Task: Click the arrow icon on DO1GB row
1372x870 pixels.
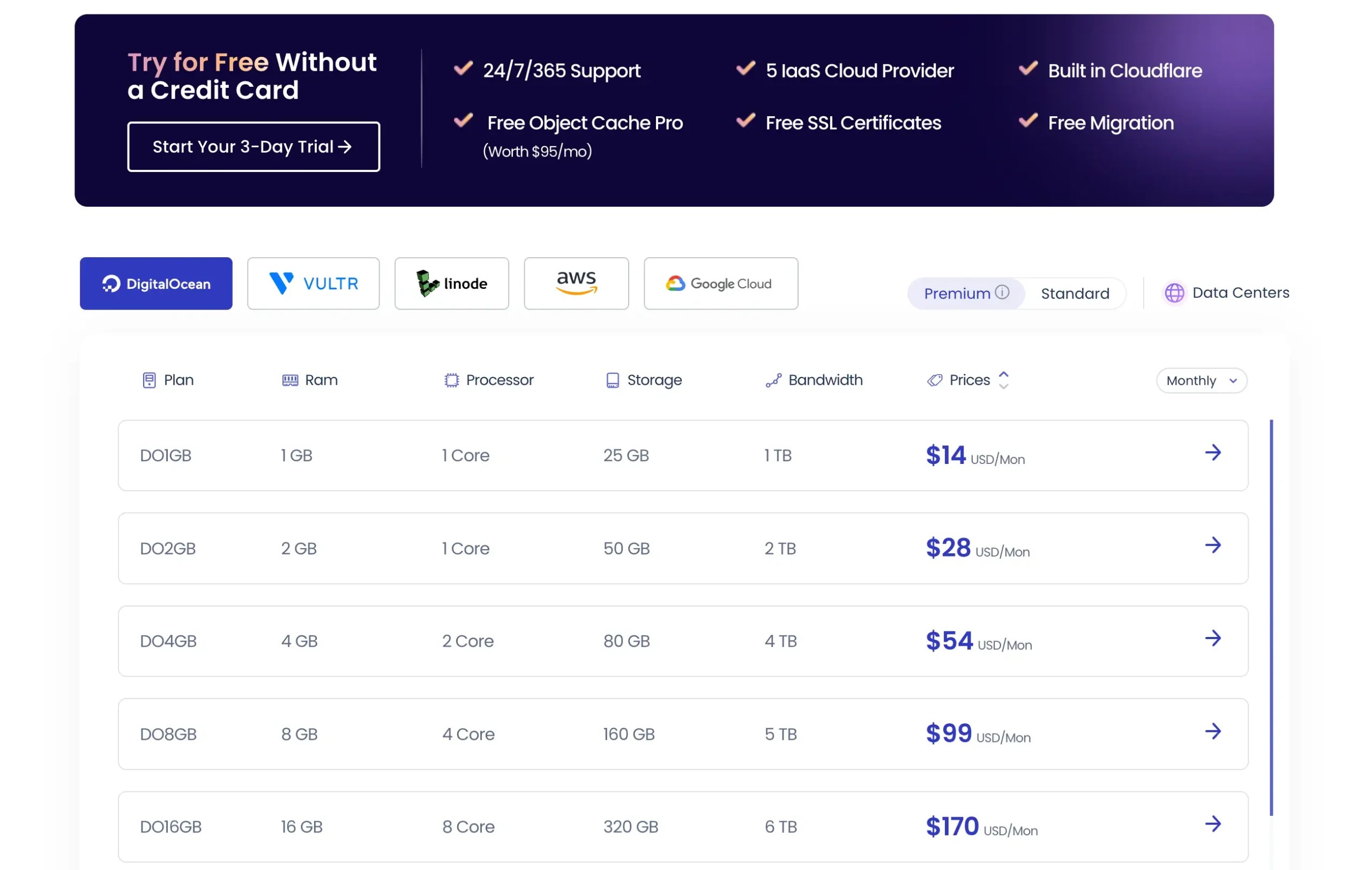Action: click(x=1212, y=453)
